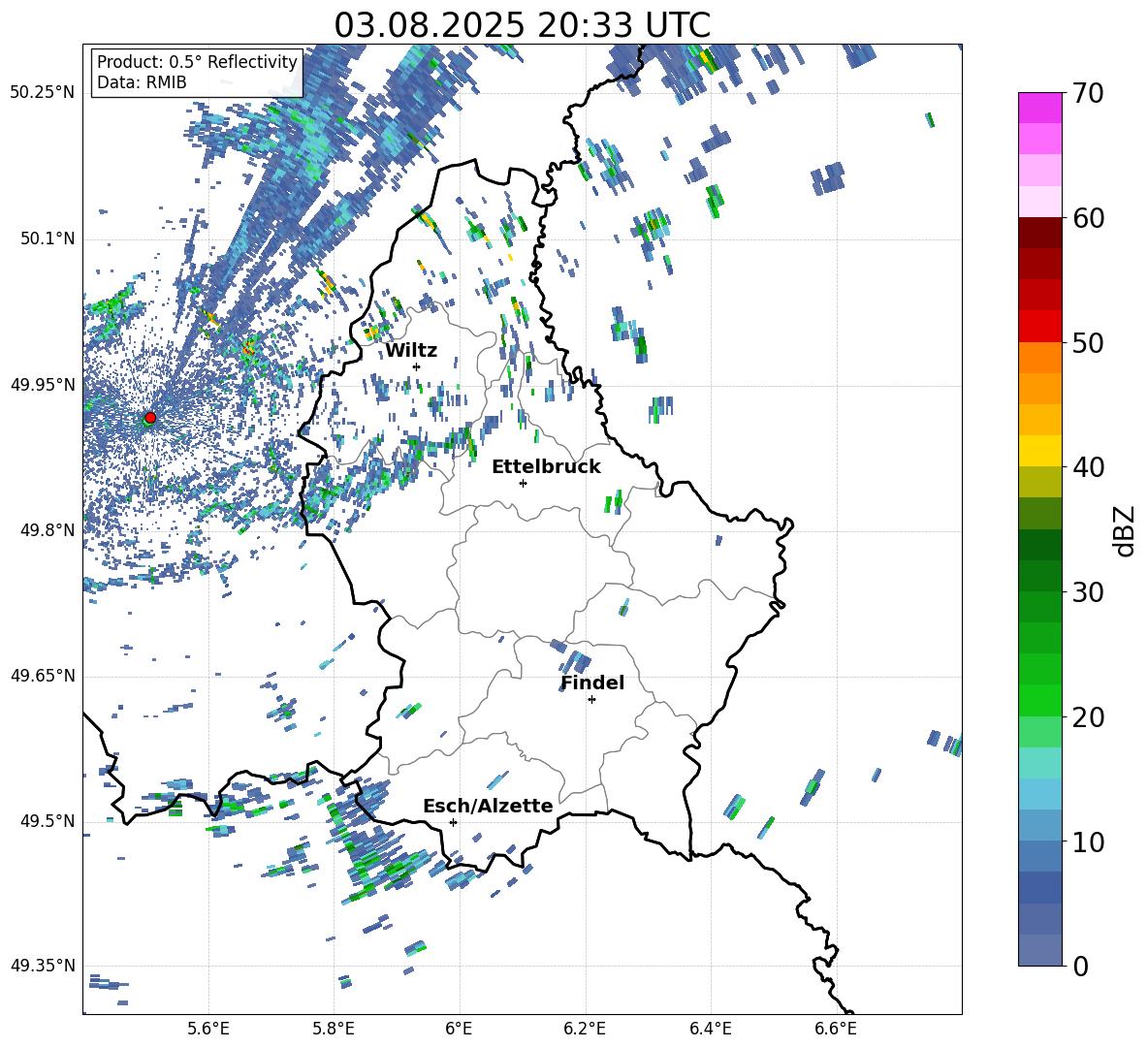Click the 49.5°N latitude label

(47, 821)
